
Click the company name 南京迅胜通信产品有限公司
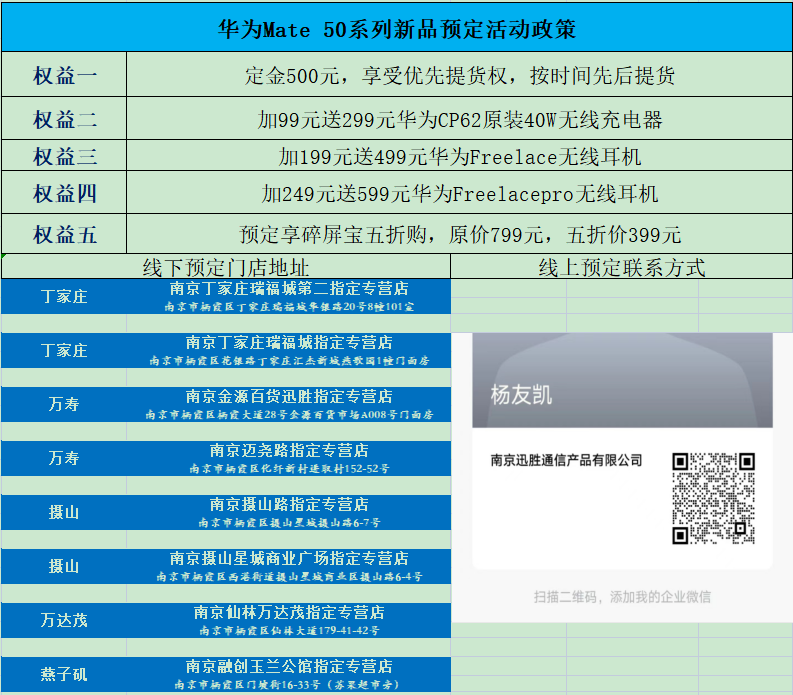coord(566,461)
